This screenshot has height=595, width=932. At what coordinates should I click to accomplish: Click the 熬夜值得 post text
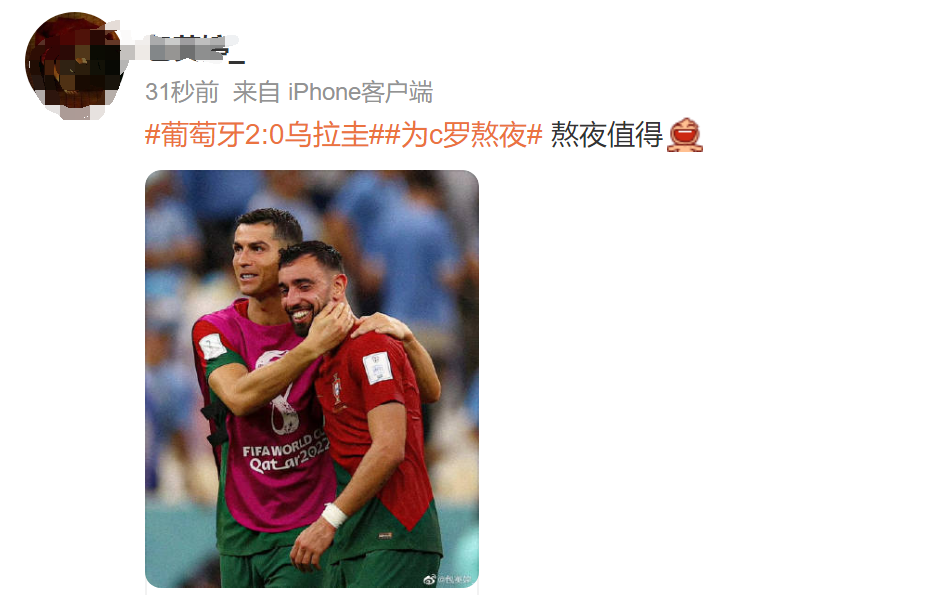(x=606, y=135)
